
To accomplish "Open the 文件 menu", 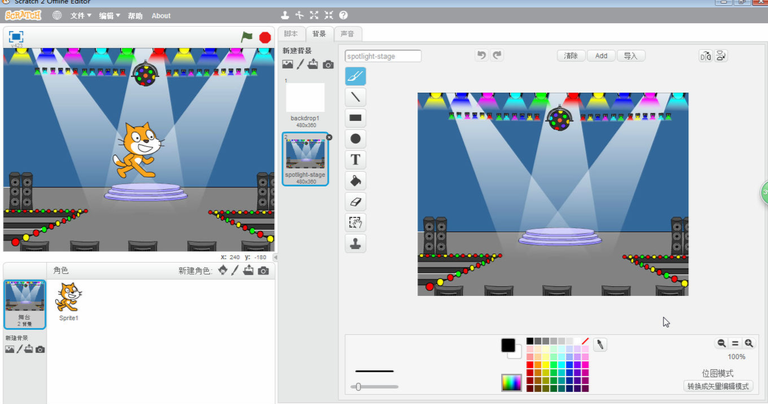I will 80,16.
